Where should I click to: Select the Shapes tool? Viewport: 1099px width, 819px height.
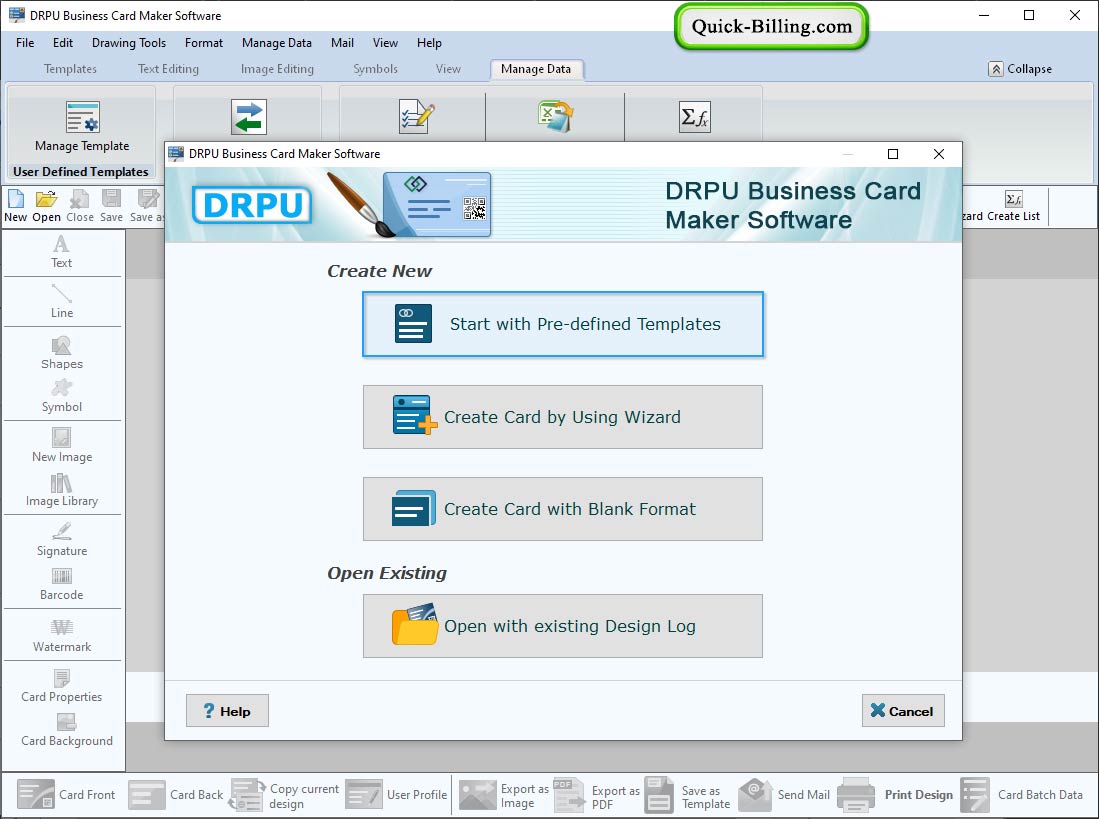62,353
